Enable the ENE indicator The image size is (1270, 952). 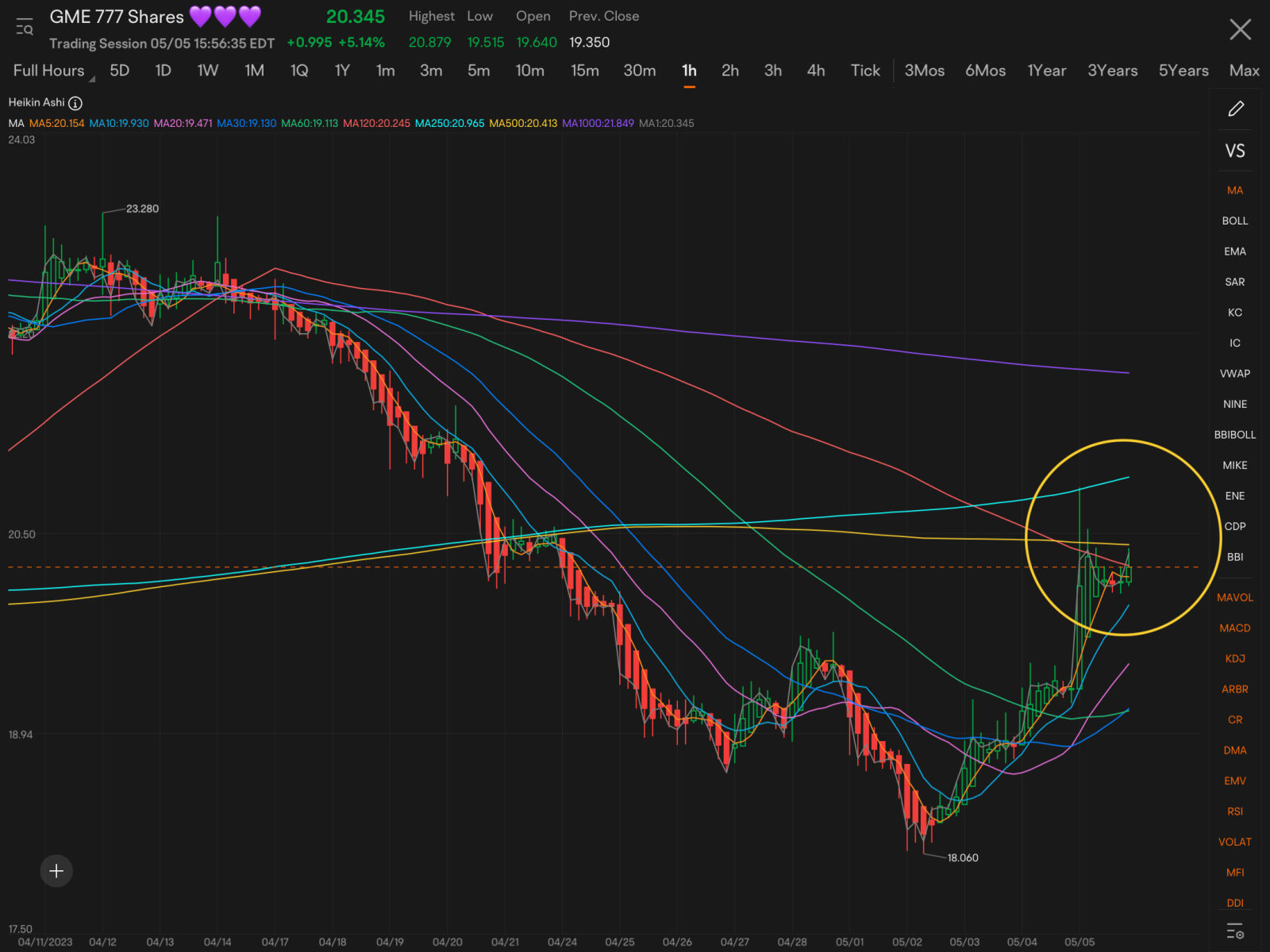pyautogui.click(x=1235, y=496)
